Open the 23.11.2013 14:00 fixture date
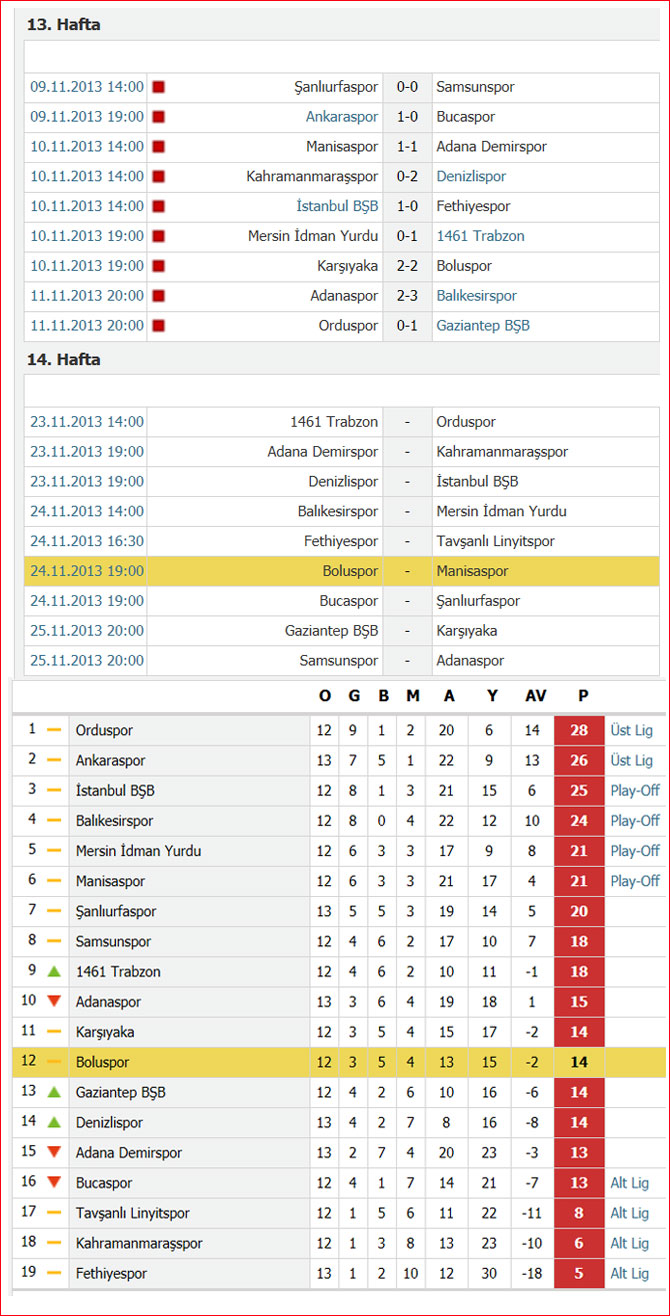670x1316 pixels. click(87, 422)
